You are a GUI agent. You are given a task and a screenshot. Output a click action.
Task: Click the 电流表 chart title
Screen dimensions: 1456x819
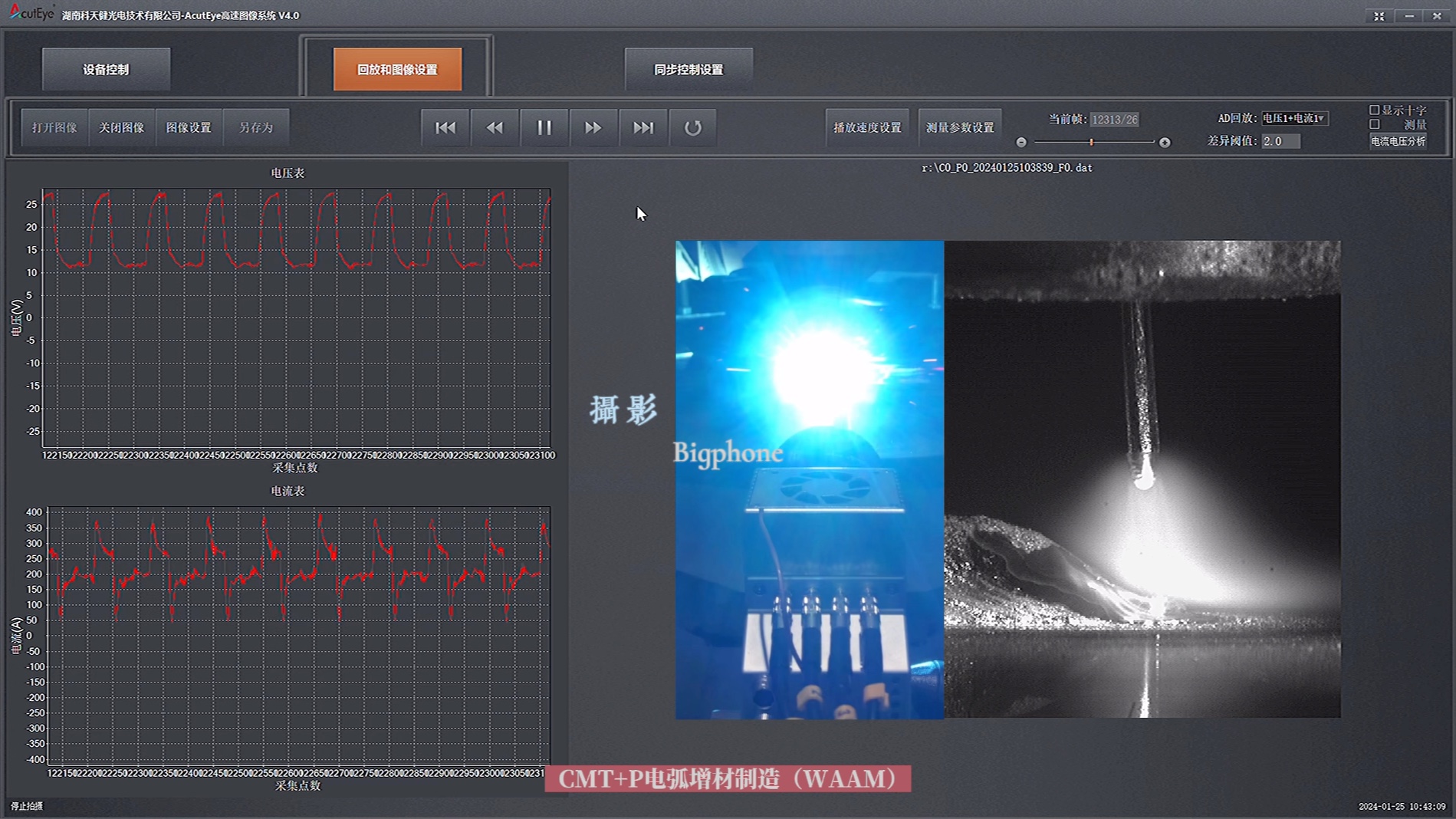(x=288, y=491)
